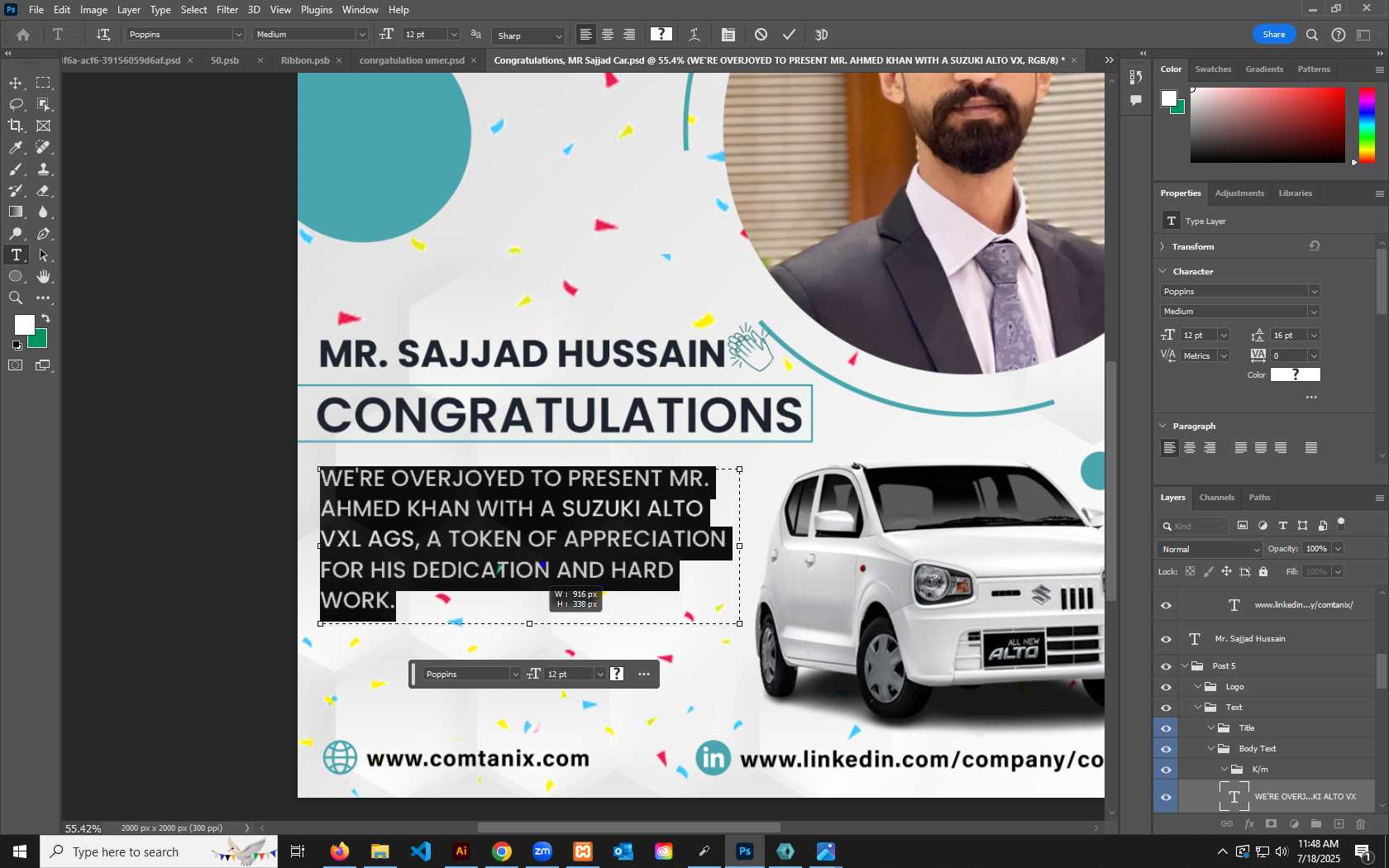Expand the Transform section
This screenshot has height=868, width=1389.
click(x=1162, y=246)
